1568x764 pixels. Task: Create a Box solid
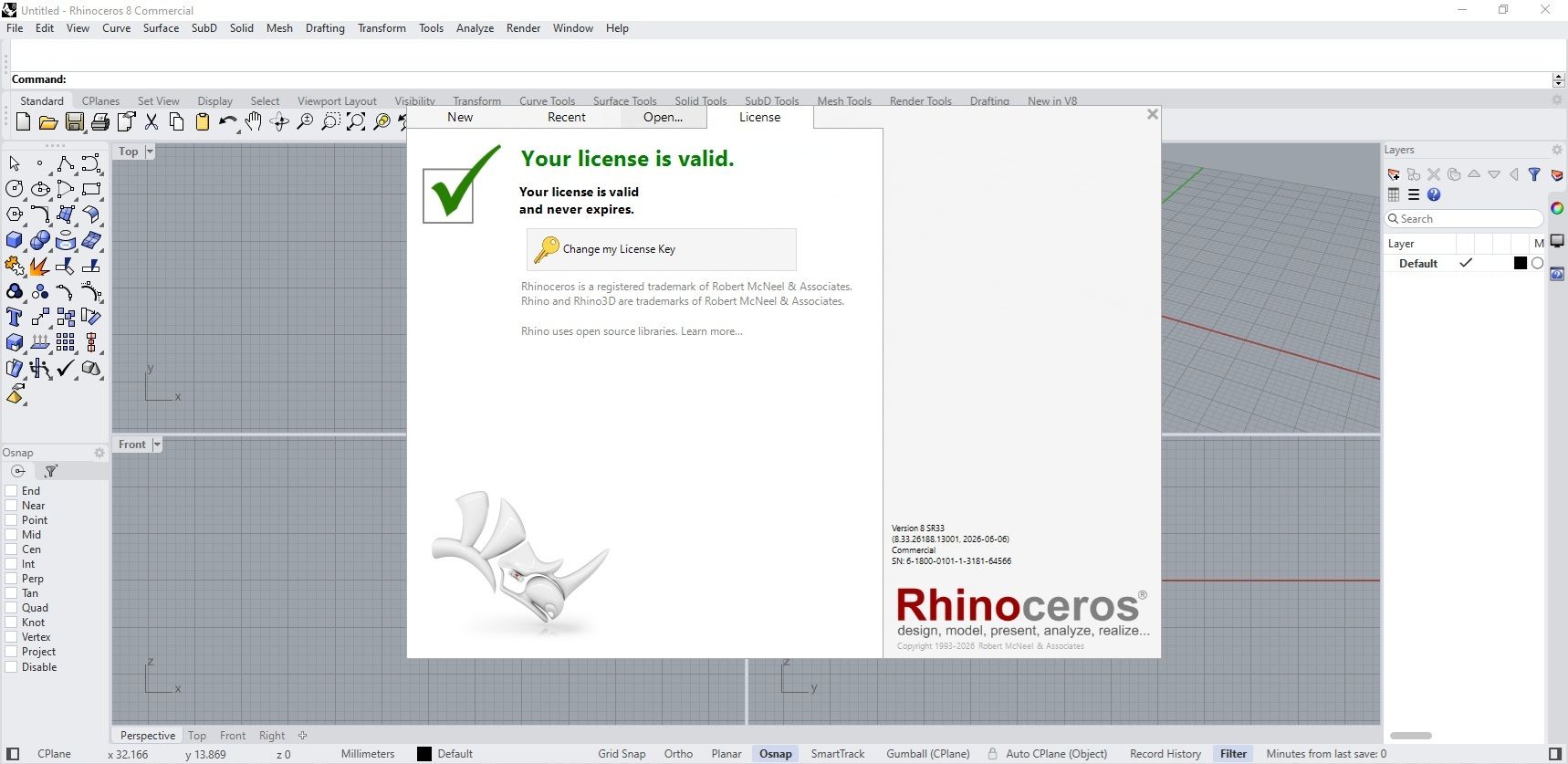click(15, 240)
